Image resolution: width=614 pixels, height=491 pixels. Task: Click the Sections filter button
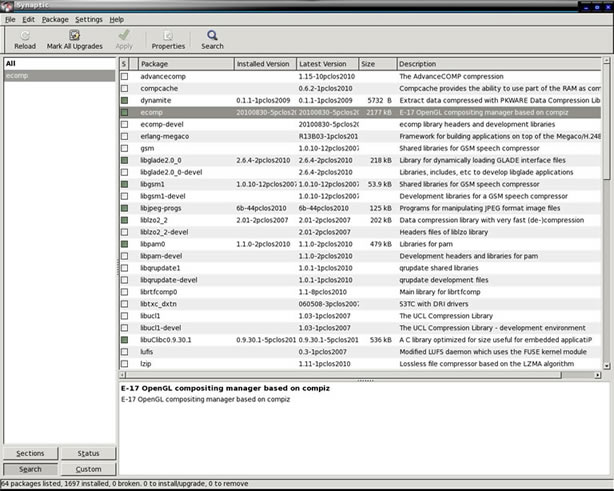(30, 453)
